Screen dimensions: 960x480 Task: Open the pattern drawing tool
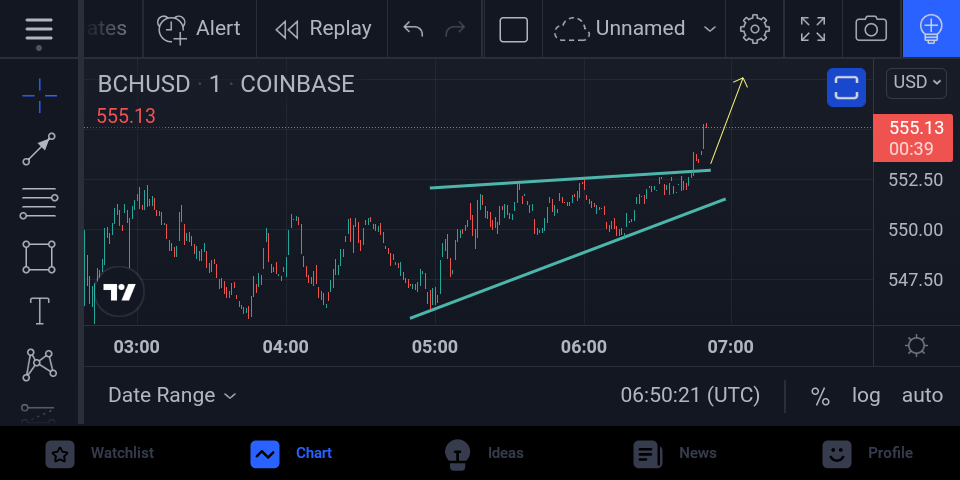(39, 364)
